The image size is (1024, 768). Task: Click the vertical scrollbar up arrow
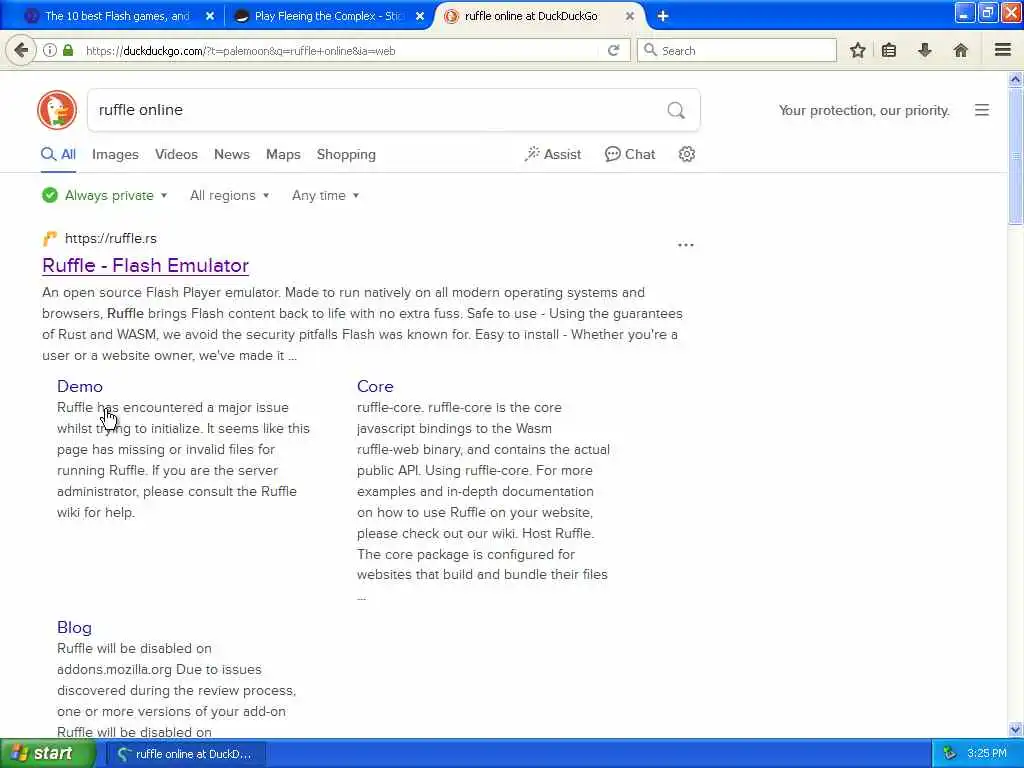1016,80
